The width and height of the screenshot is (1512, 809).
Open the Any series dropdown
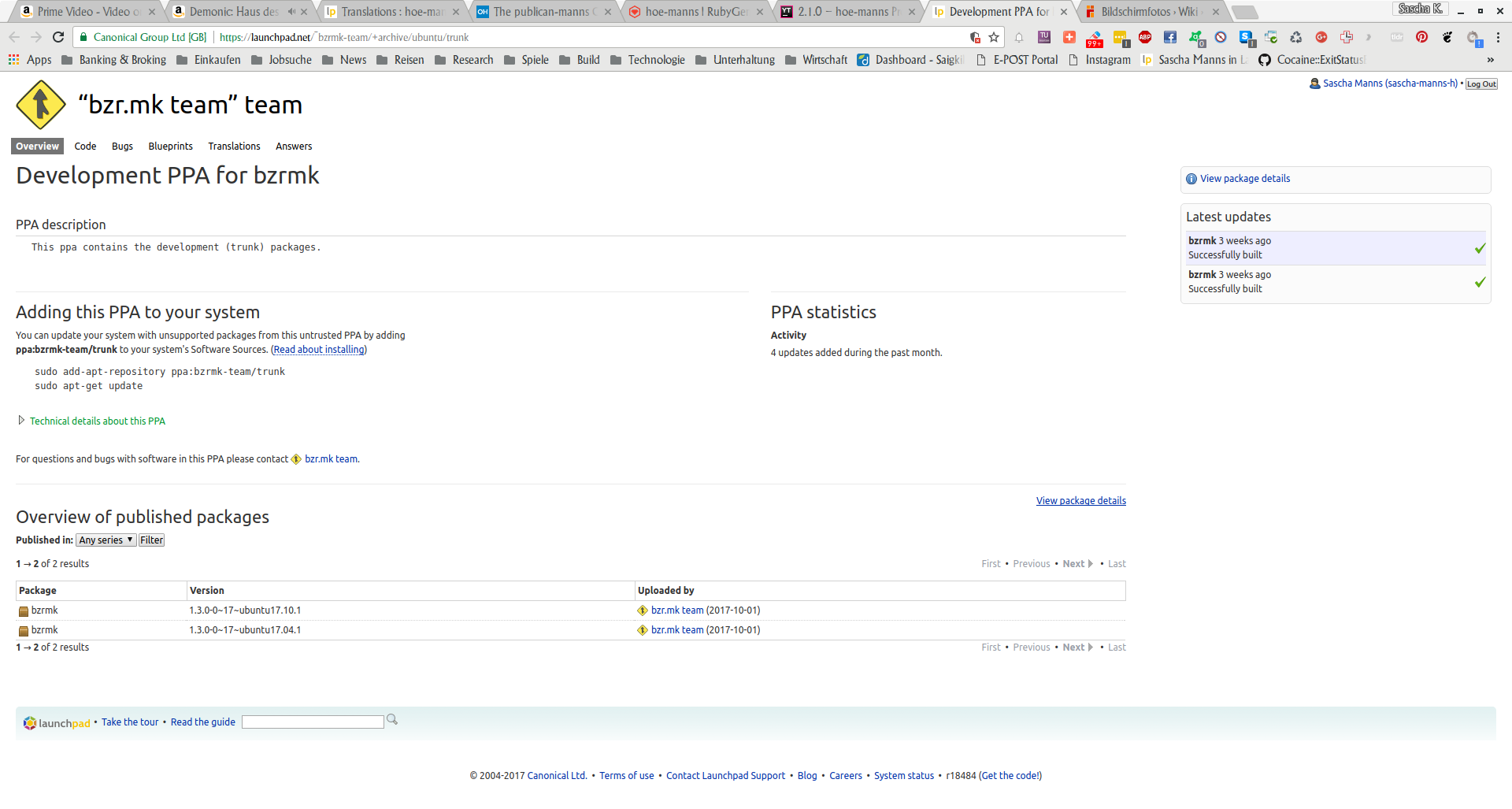tap(106, 540)
